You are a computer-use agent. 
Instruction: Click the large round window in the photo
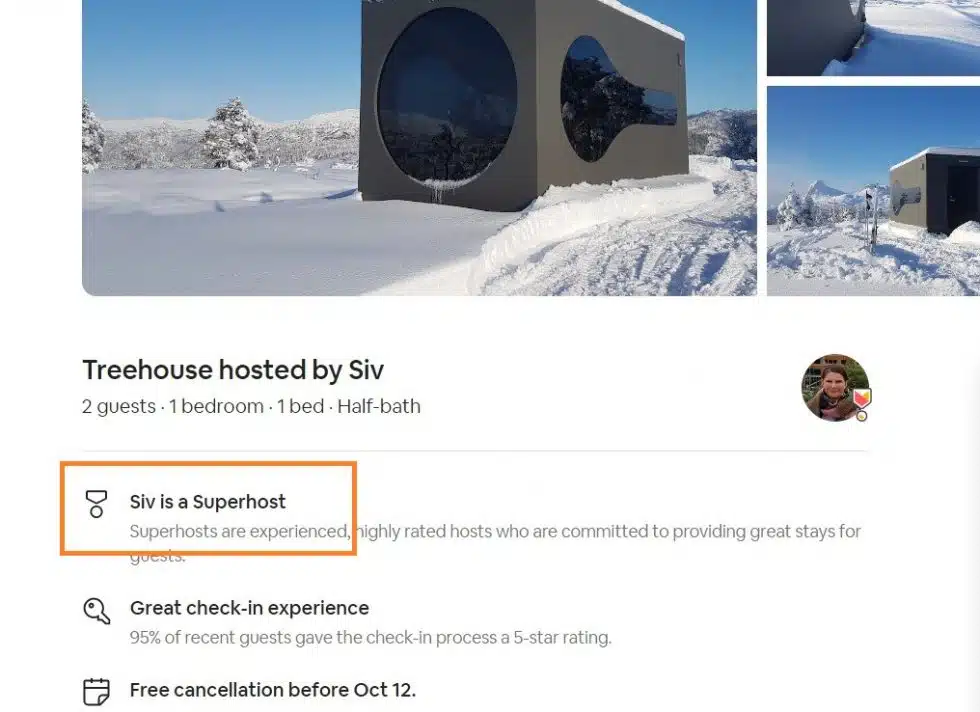pos(448,96)
